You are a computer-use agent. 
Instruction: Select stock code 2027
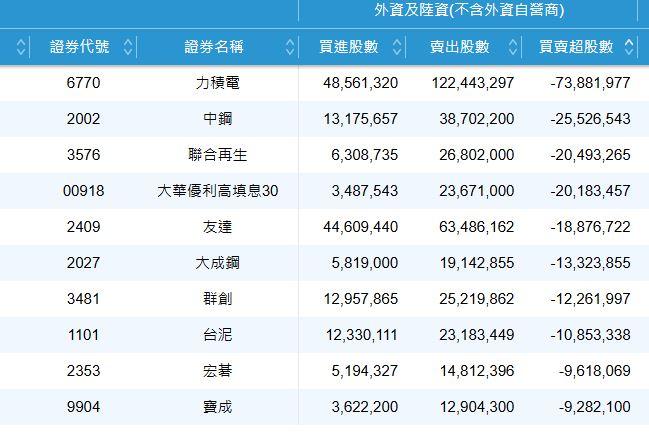[84, 263]
